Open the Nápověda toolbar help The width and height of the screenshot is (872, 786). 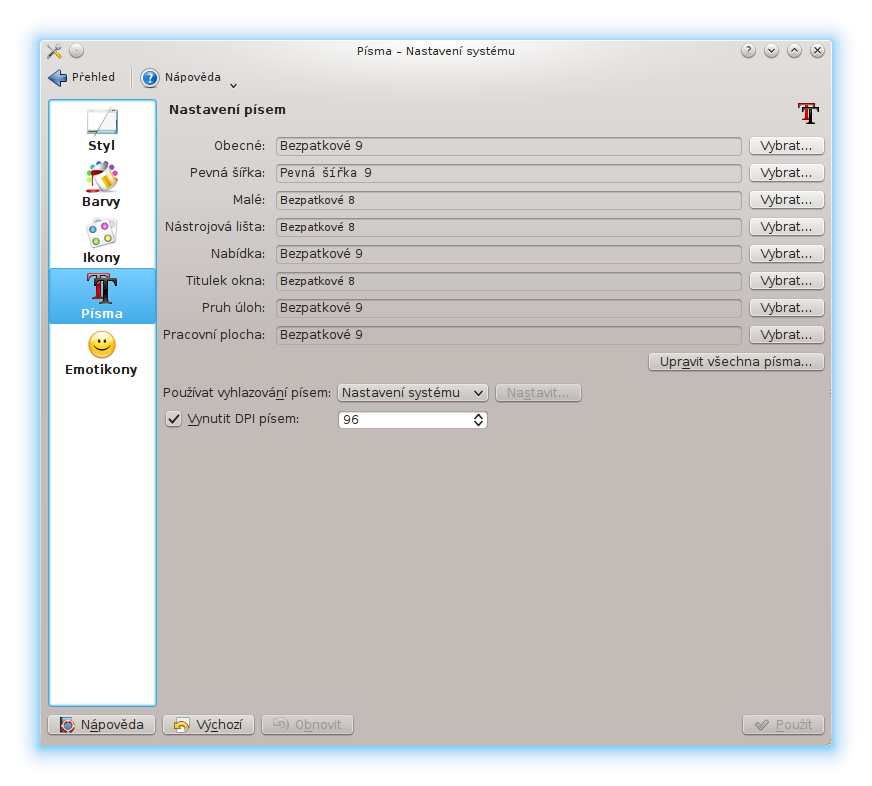pos(181,77)
